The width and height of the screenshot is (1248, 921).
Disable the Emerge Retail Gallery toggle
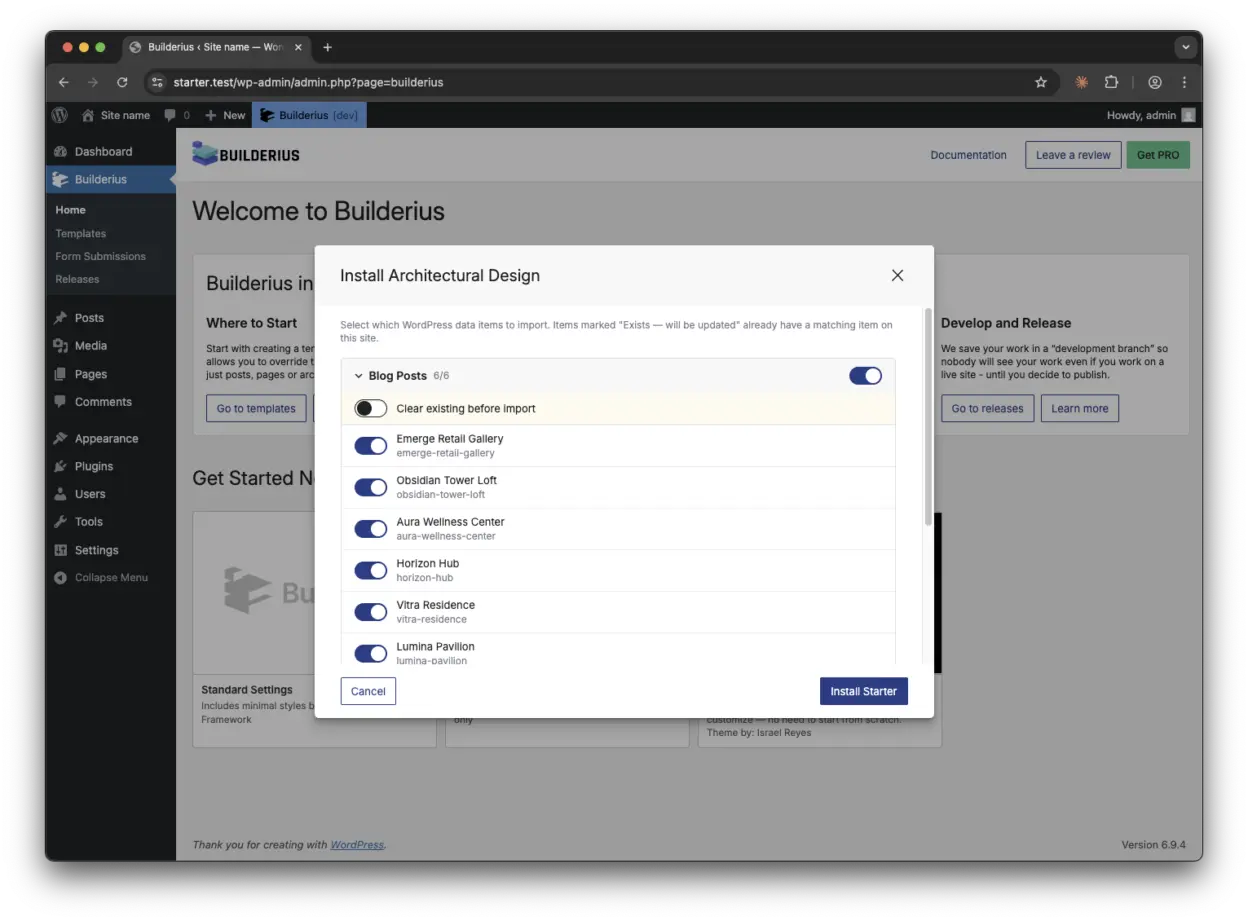(370, 446)
